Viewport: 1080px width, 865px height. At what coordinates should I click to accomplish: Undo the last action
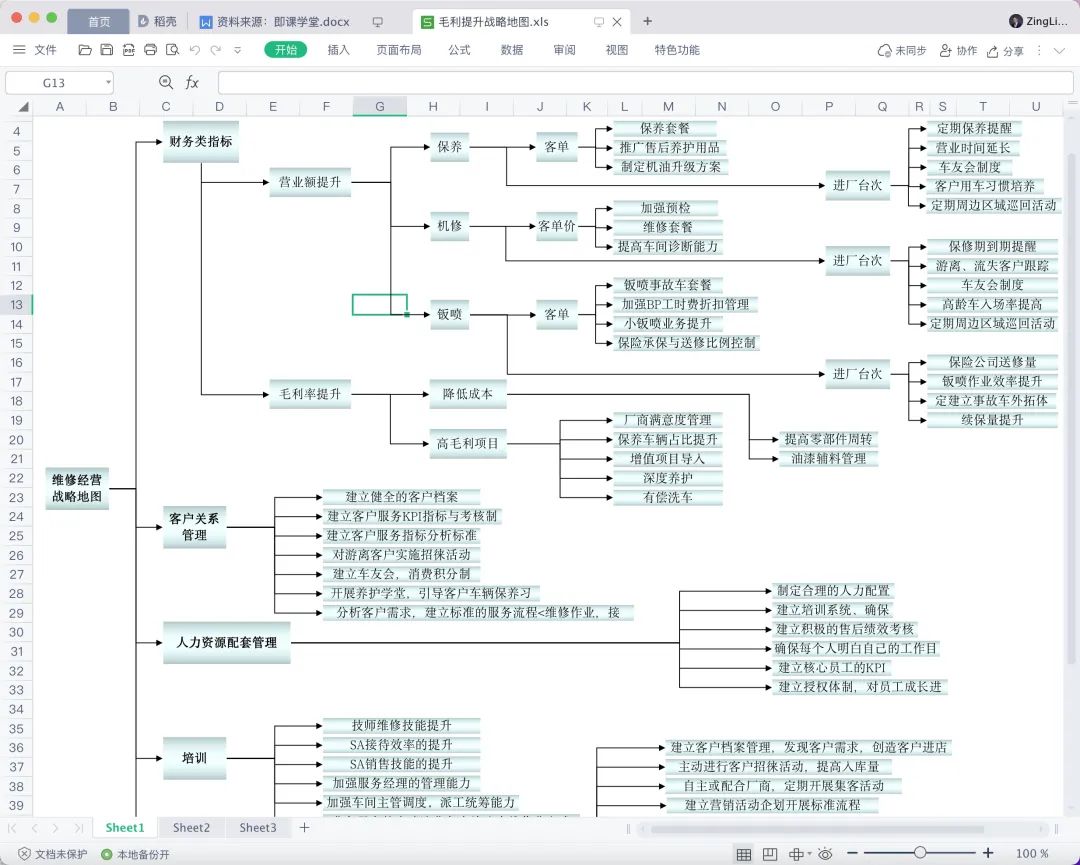point(195,49)
